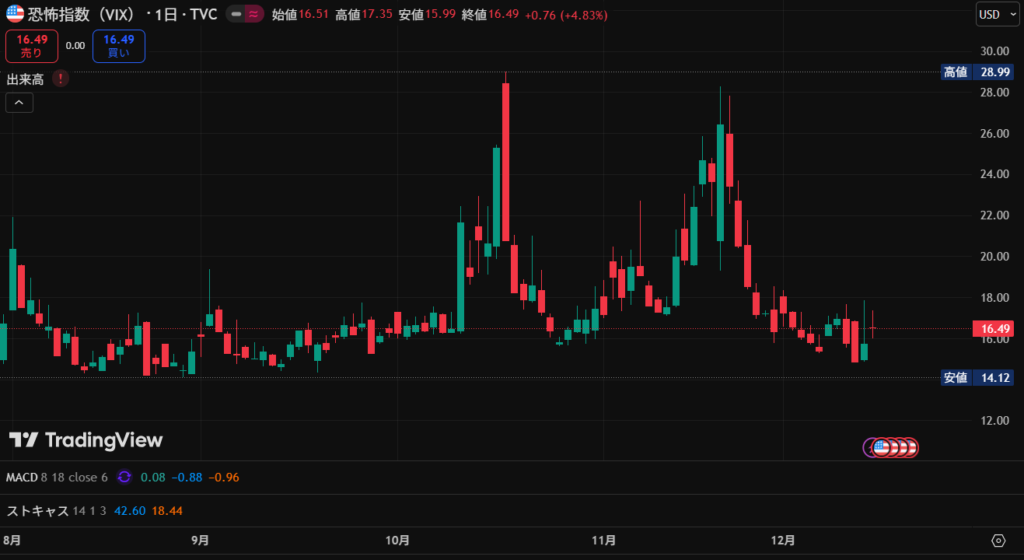The height and width of the screenshot is (560, 1024).
Task: Click the 10月 marker on time axis
Action: coord(397,540)
